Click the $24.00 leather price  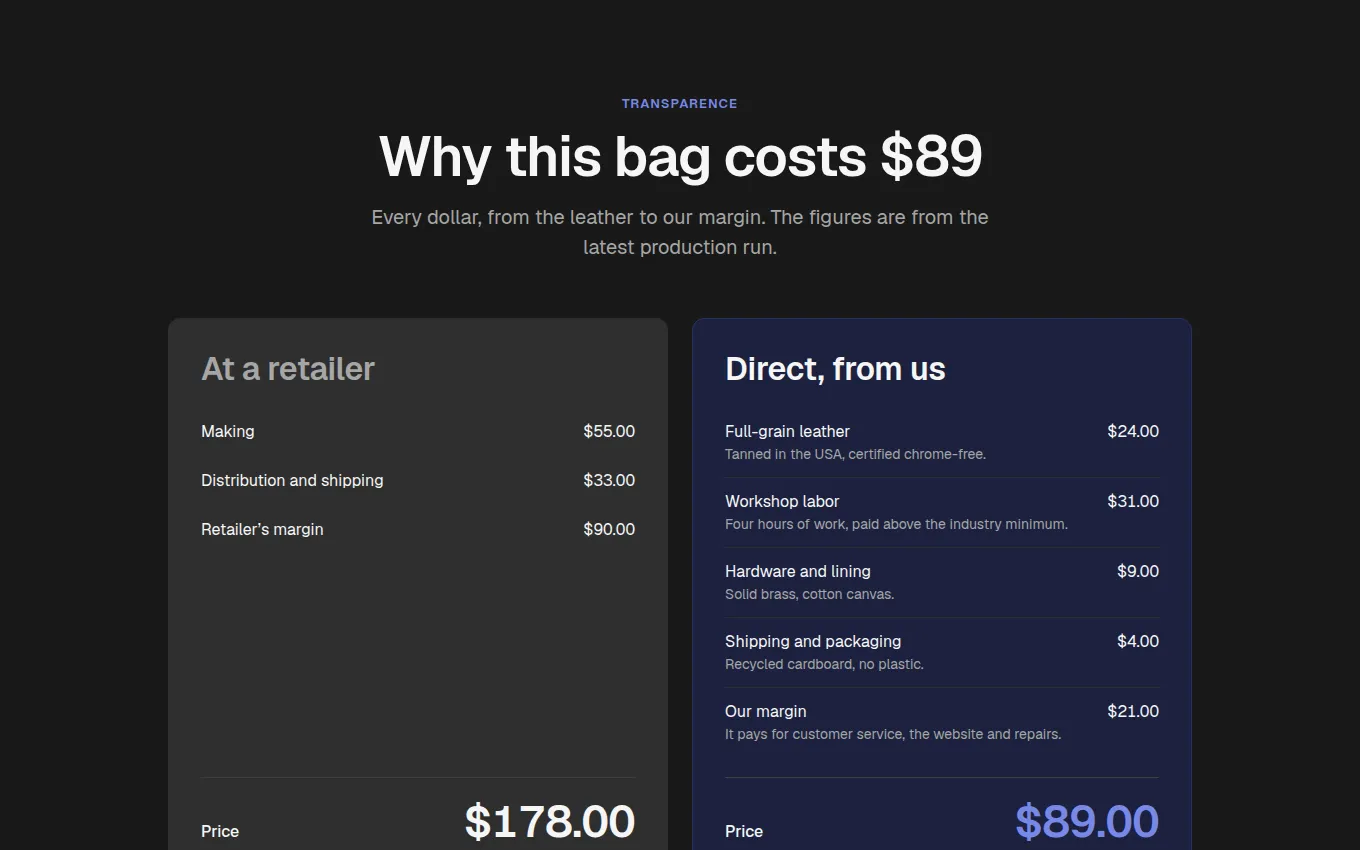pyautogui.click(x=1133, y=432)
